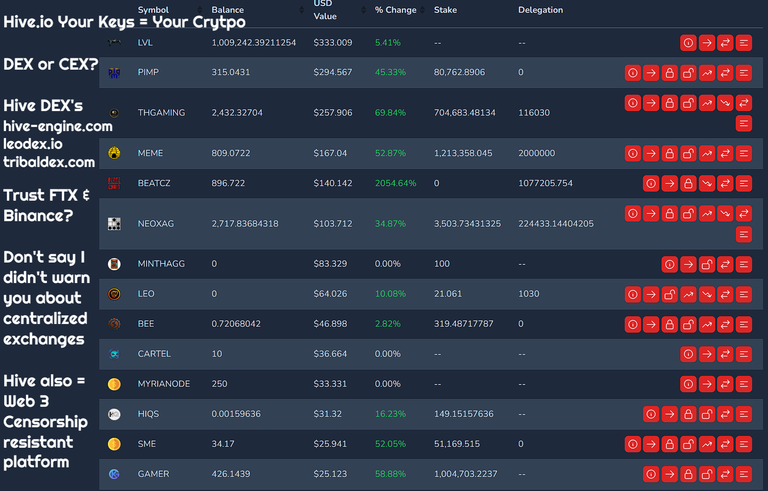Show transaction history for SME

tap(744, 444)
